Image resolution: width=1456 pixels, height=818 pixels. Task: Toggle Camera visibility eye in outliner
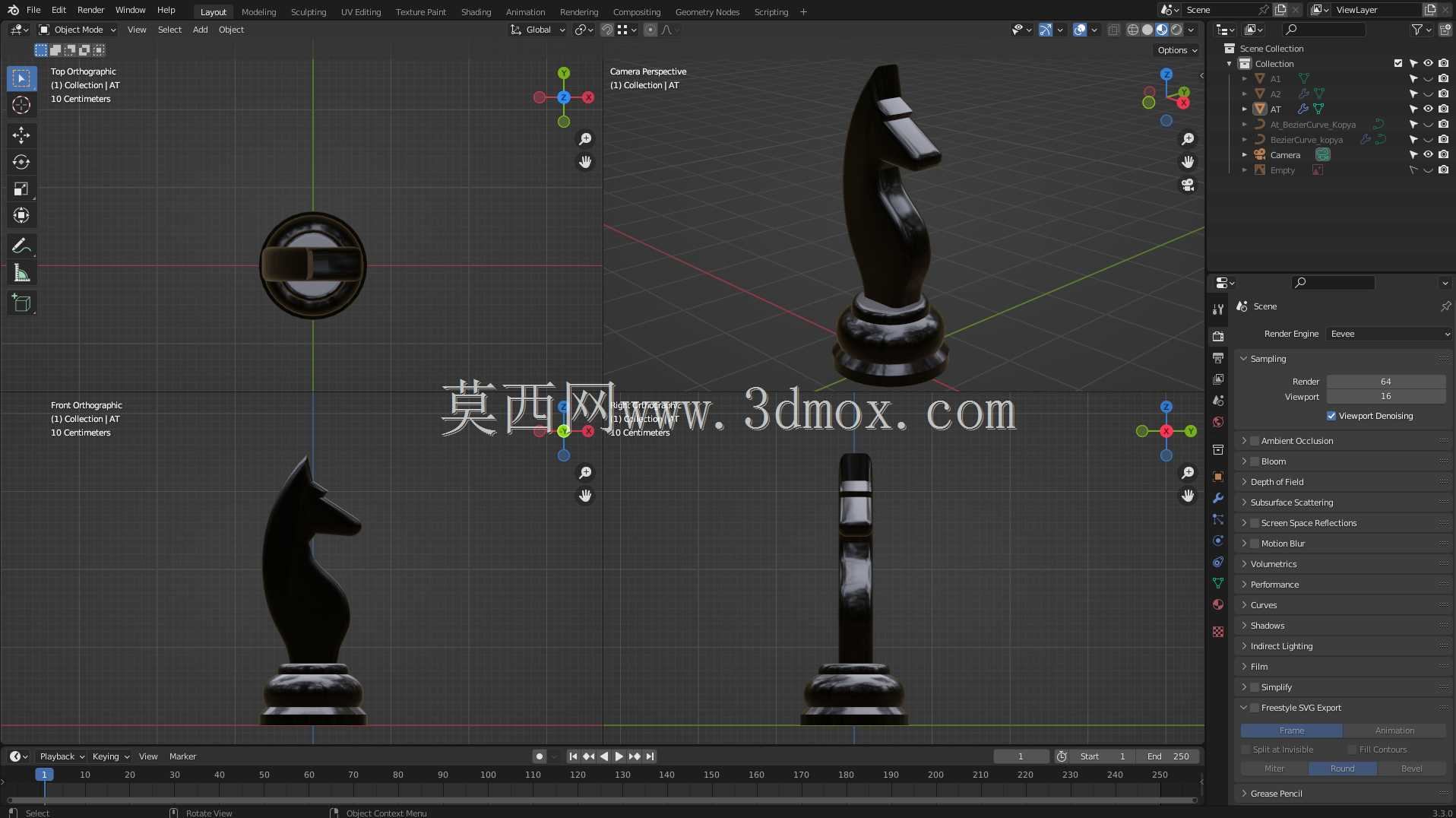tap(1428, 154)
